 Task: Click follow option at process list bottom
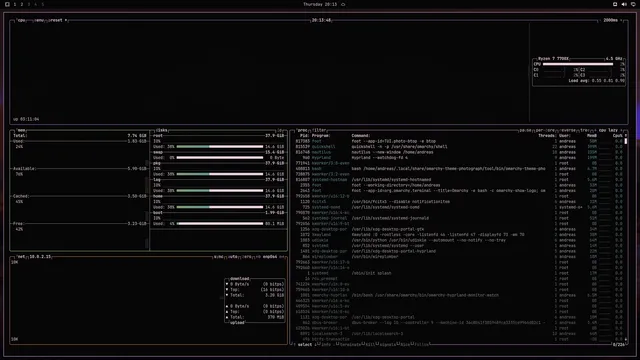click(x=422, y=345)
